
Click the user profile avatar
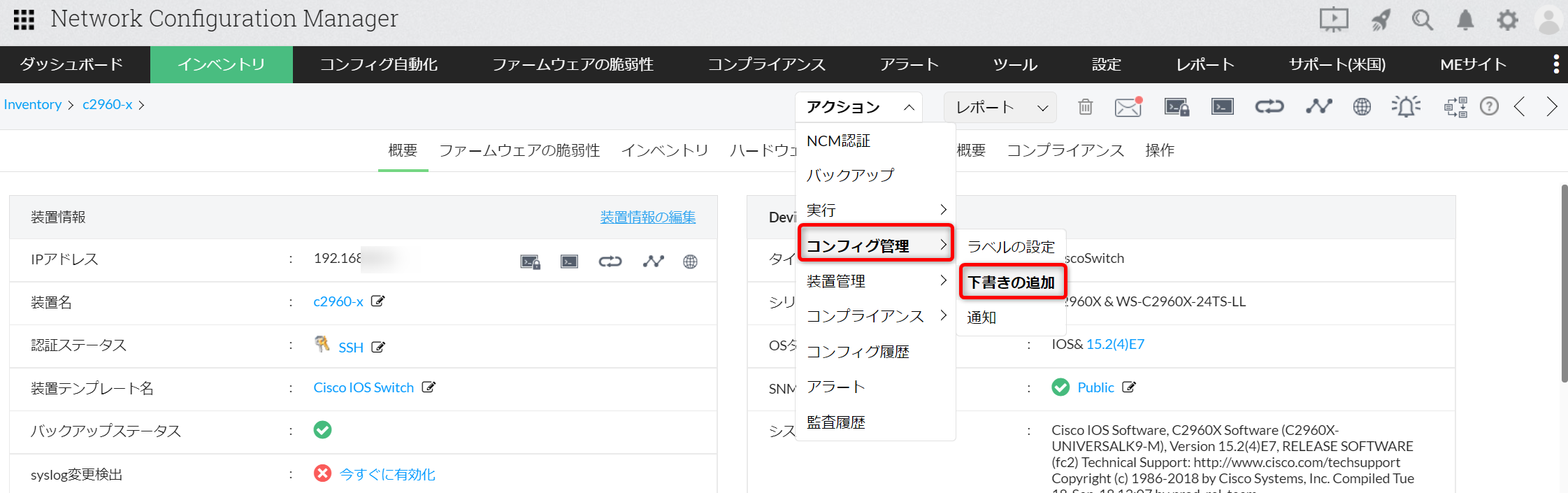[x=1549, y=20]
